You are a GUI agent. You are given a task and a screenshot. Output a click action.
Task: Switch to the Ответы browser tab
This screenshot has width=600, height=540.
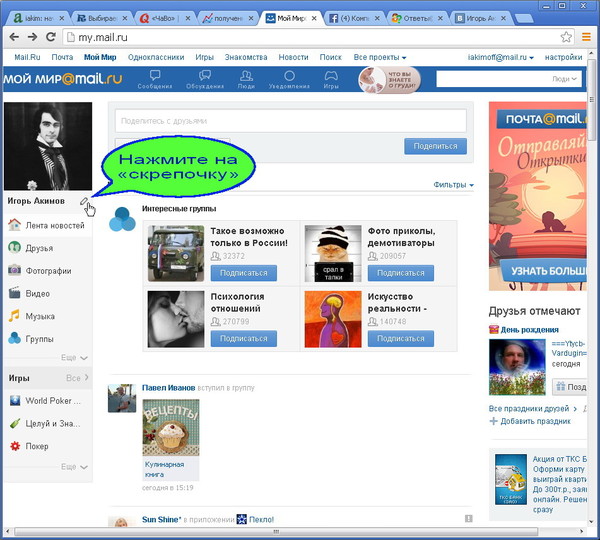point(417,18)
